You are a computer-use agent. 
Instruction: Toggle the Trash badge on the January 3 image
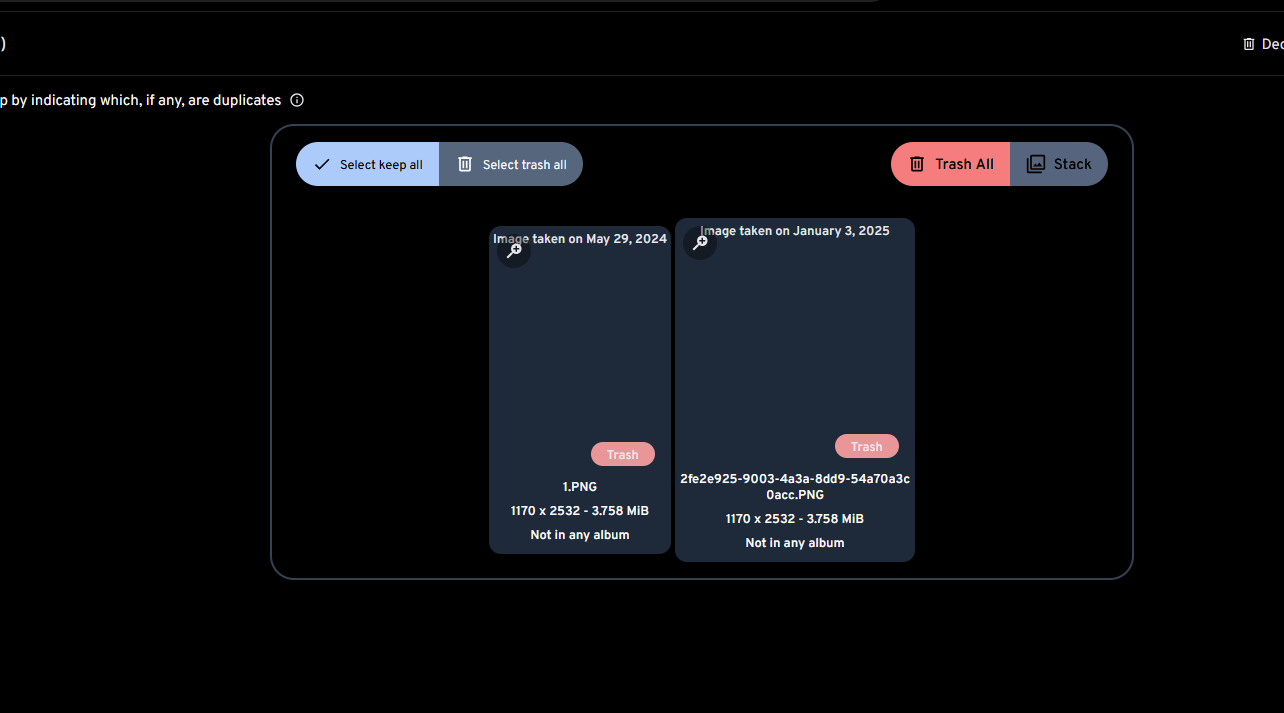point(866,446)
